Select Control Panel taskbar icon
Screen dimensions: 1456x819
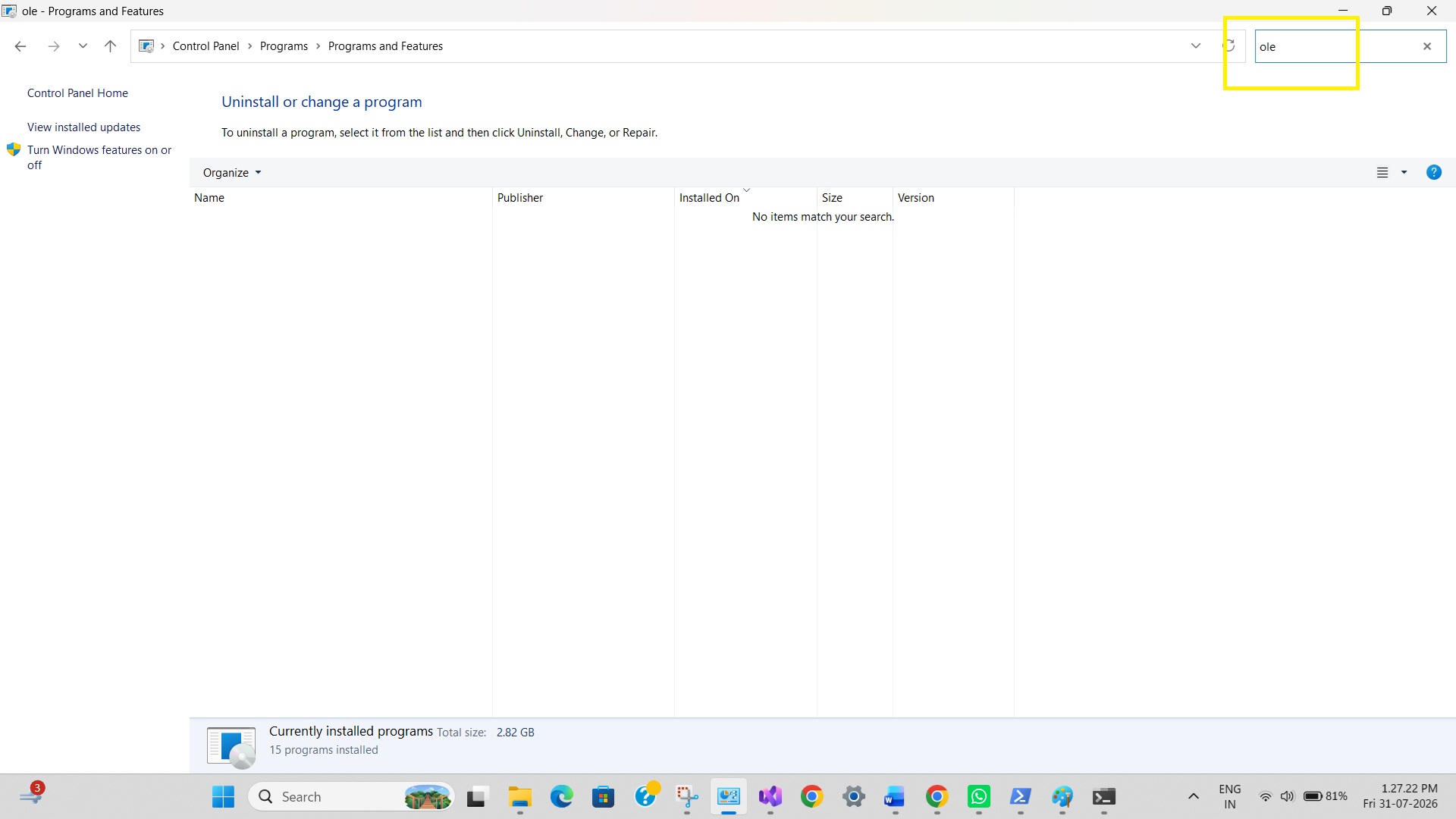click(x=729, y=797)
